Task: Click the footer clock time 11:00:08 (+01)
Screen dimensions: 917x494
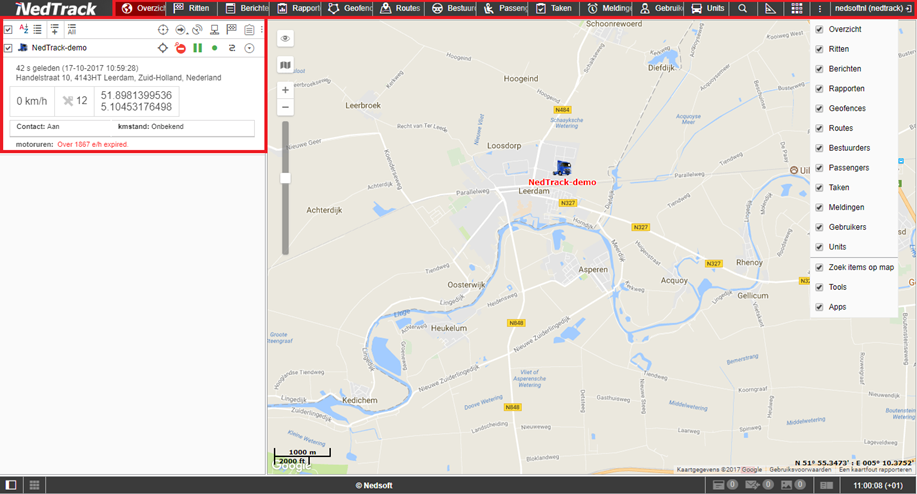Action: coord(878,485)
